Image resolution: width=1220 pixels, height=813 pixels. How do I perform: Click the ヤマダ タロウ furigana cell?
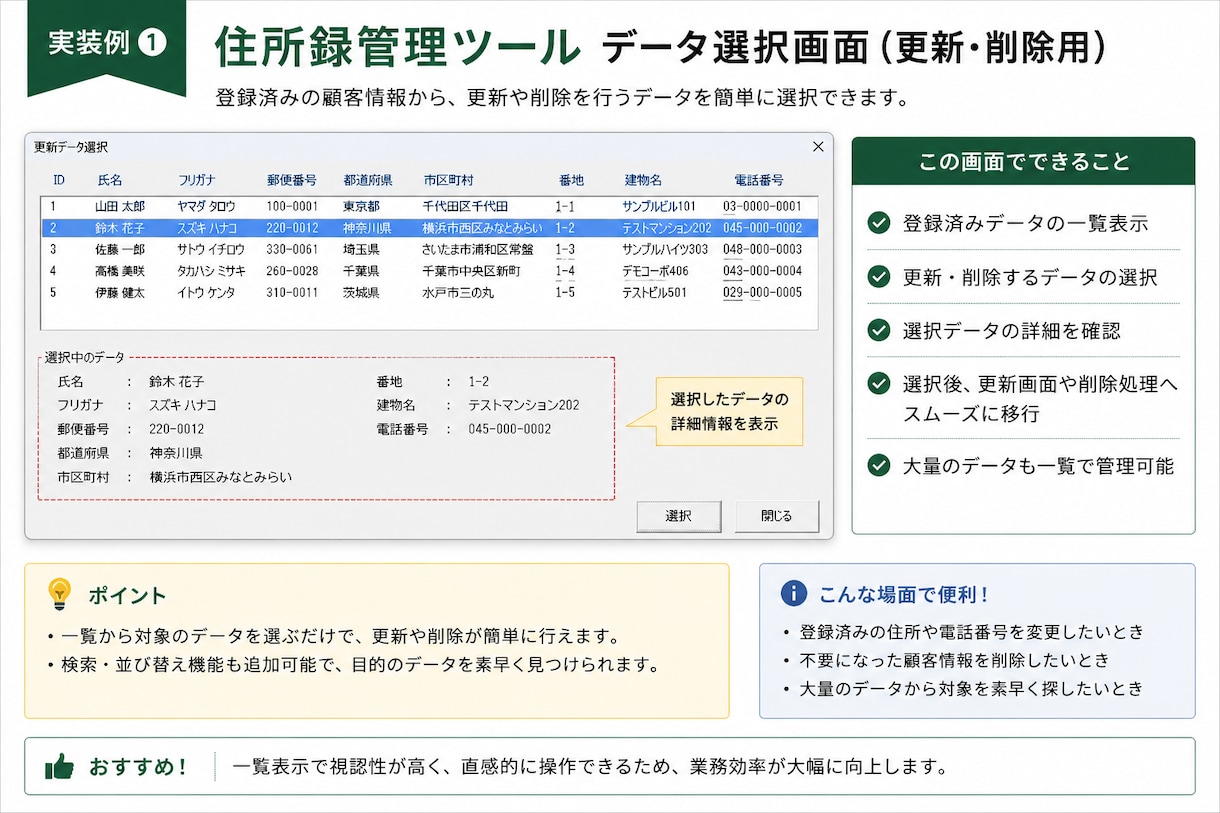(206, 206)
